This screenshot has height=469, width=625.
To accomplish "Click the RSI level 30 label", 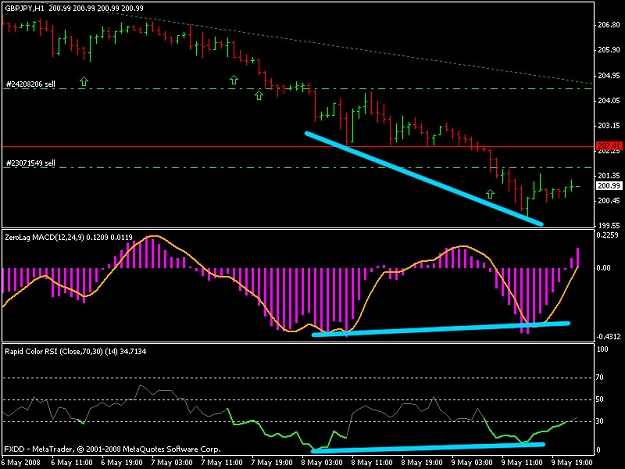I will pyautogui.click(x=599, y=421).
